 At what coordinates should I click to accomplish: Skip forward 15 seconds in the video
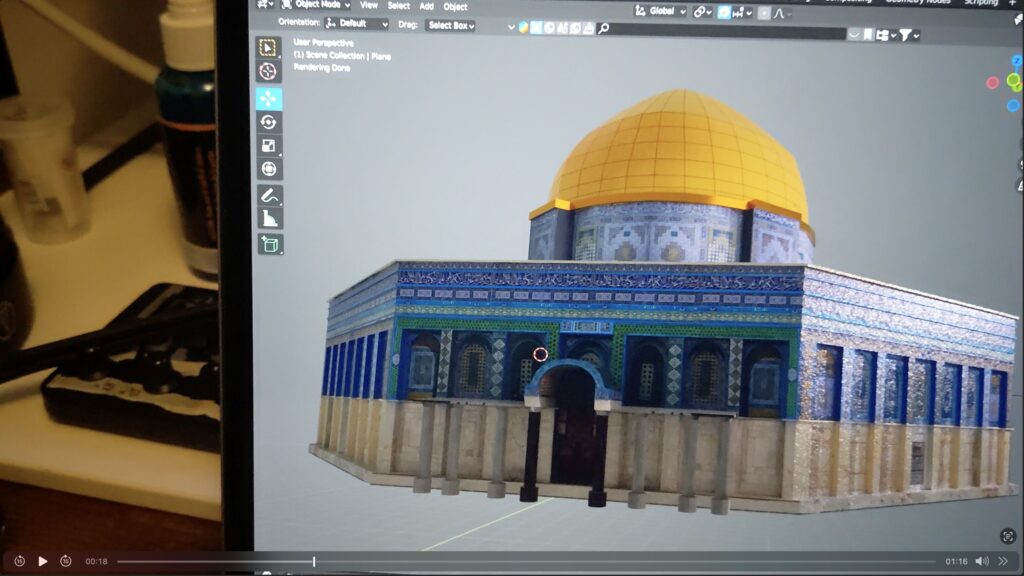65,561
